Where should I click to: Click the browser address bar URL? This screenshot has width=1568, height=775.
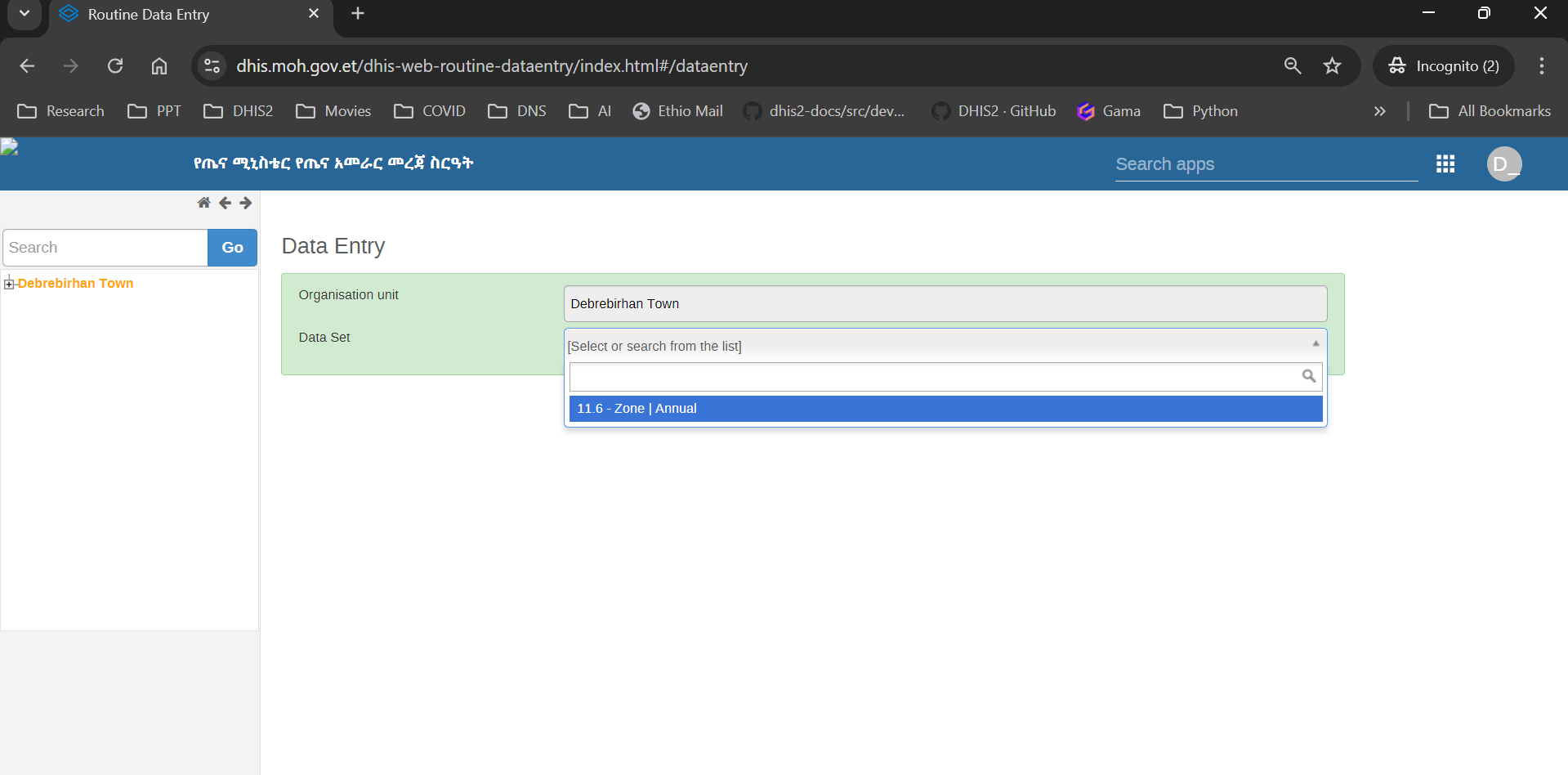pos(492,66)
